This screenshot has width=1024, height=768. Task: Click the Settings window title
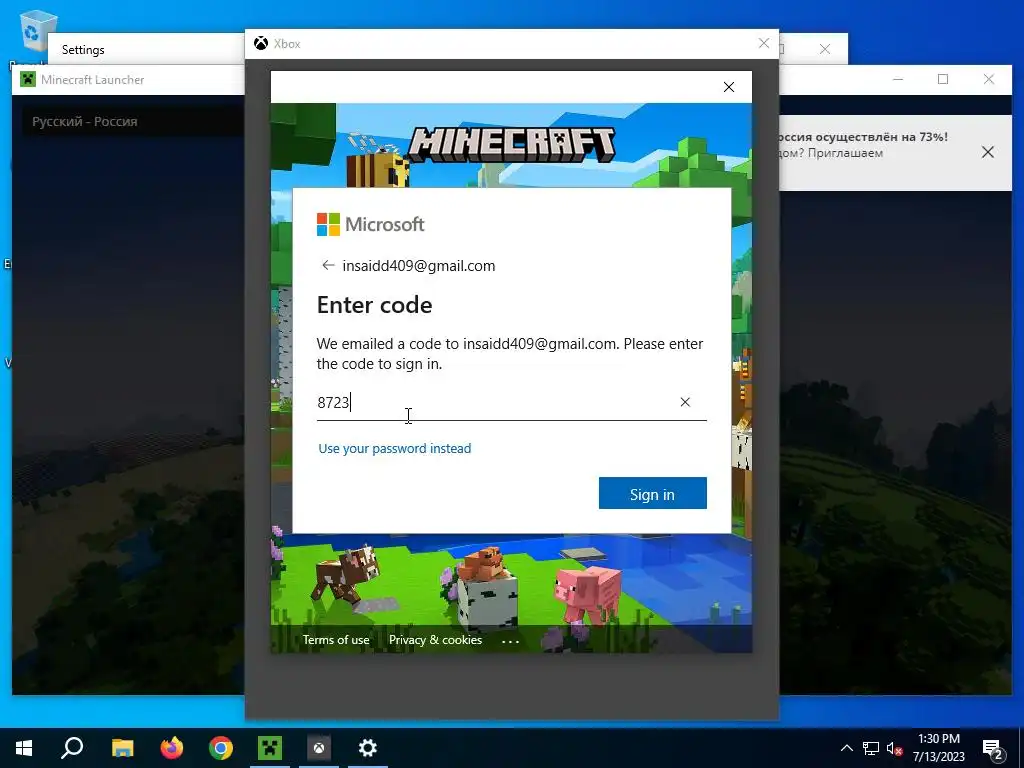(x=83, y=50)
